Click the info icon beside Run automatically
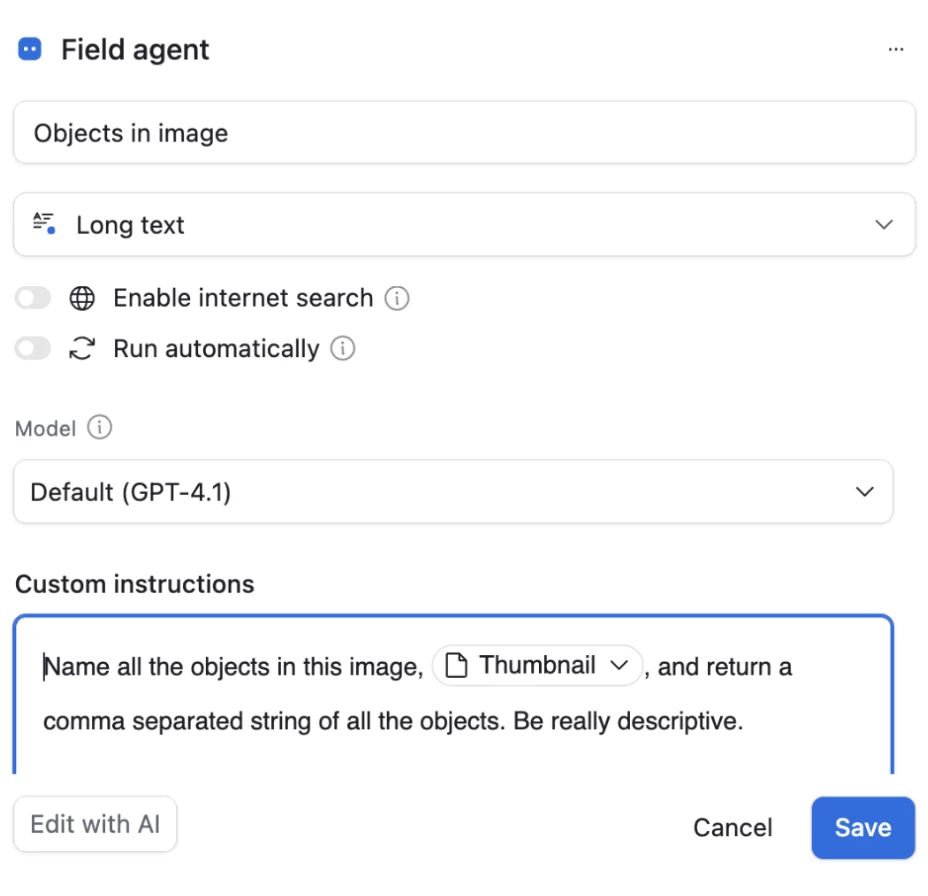Screen dimensions: 928x896 point(343,348)
